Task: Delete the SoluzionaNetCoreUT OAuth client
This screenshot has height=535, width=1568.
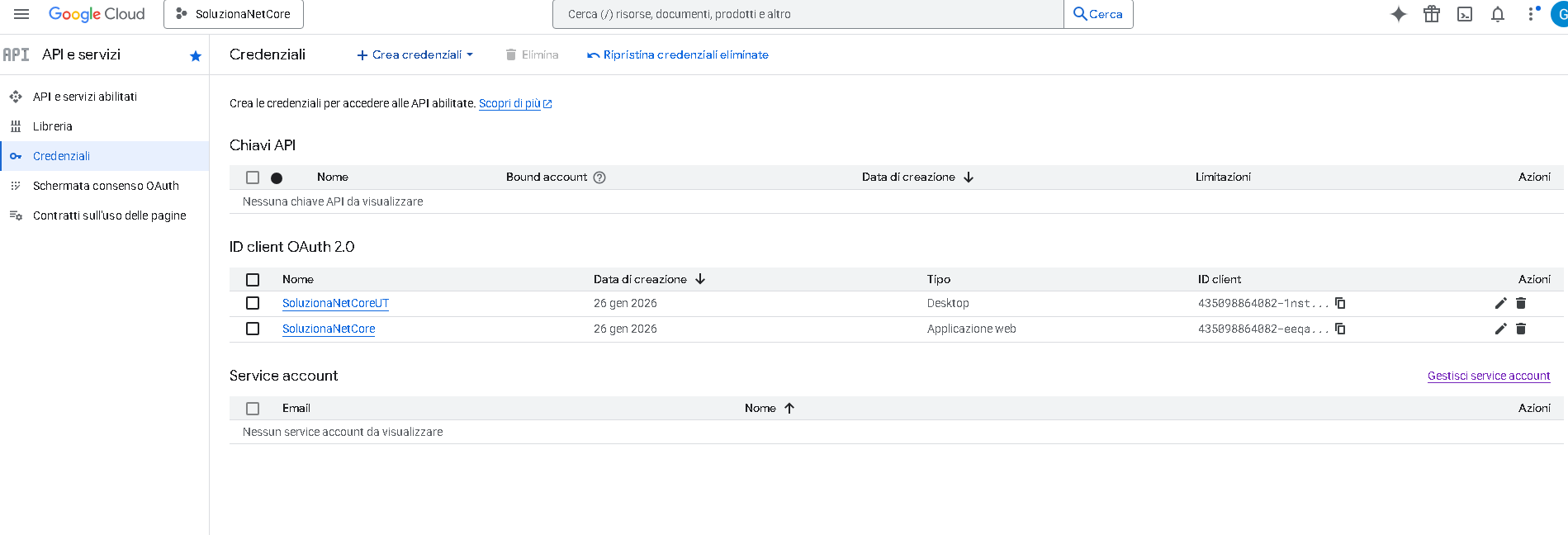Action: [x=1520, y=303]
